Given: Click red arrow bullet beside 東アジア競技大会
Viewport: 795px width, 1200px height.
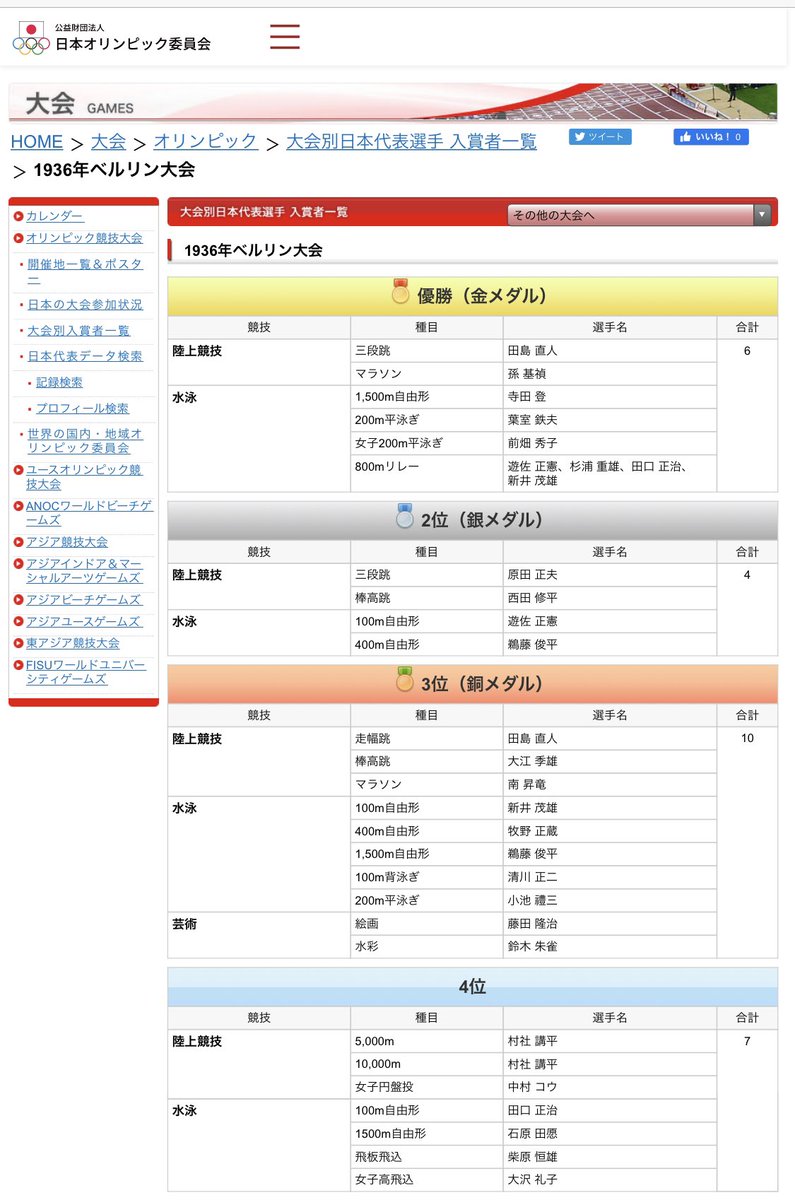Looking at the screenshot, I should [18, 644].
